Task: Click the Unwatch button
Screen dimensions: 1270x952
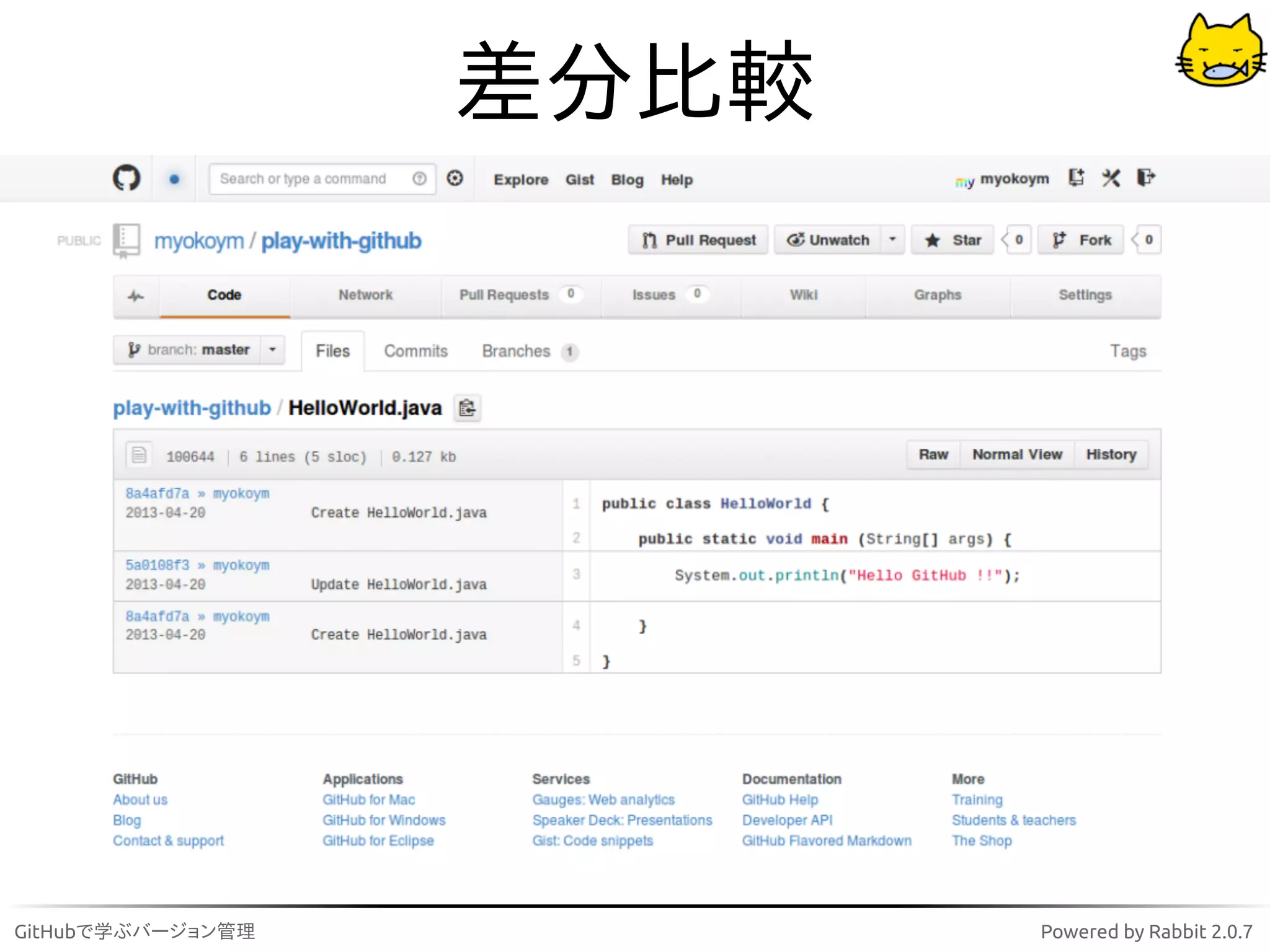Action: (x=827, y=240)
